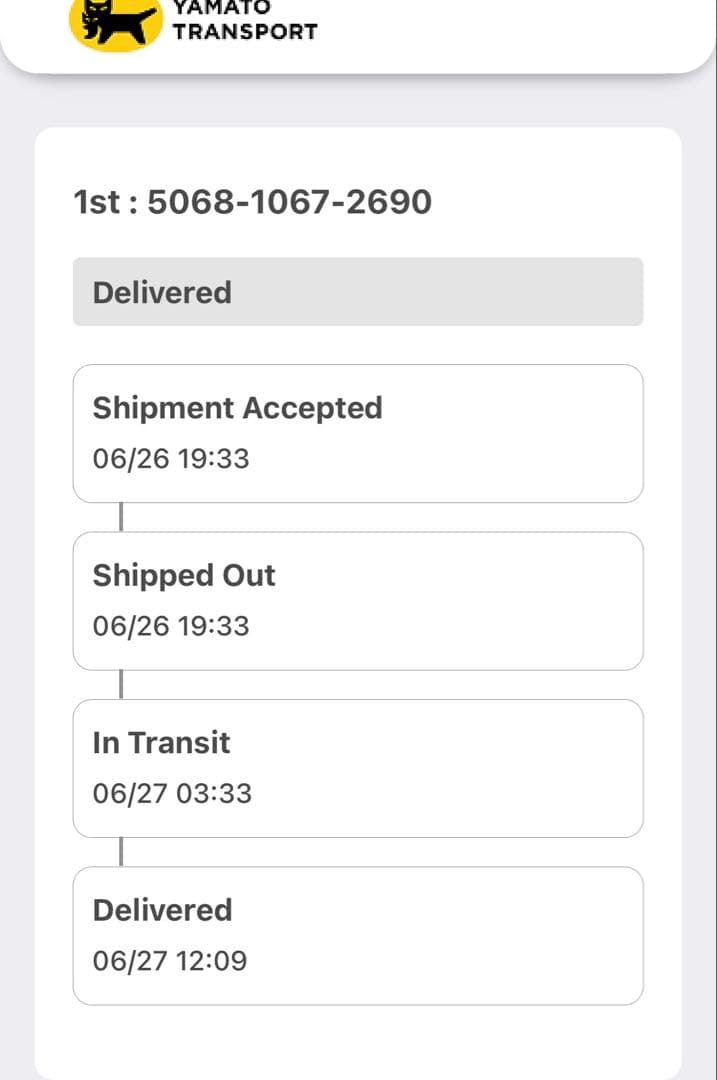Select the tracking number 5068-1067-2690

pos(290,202)
